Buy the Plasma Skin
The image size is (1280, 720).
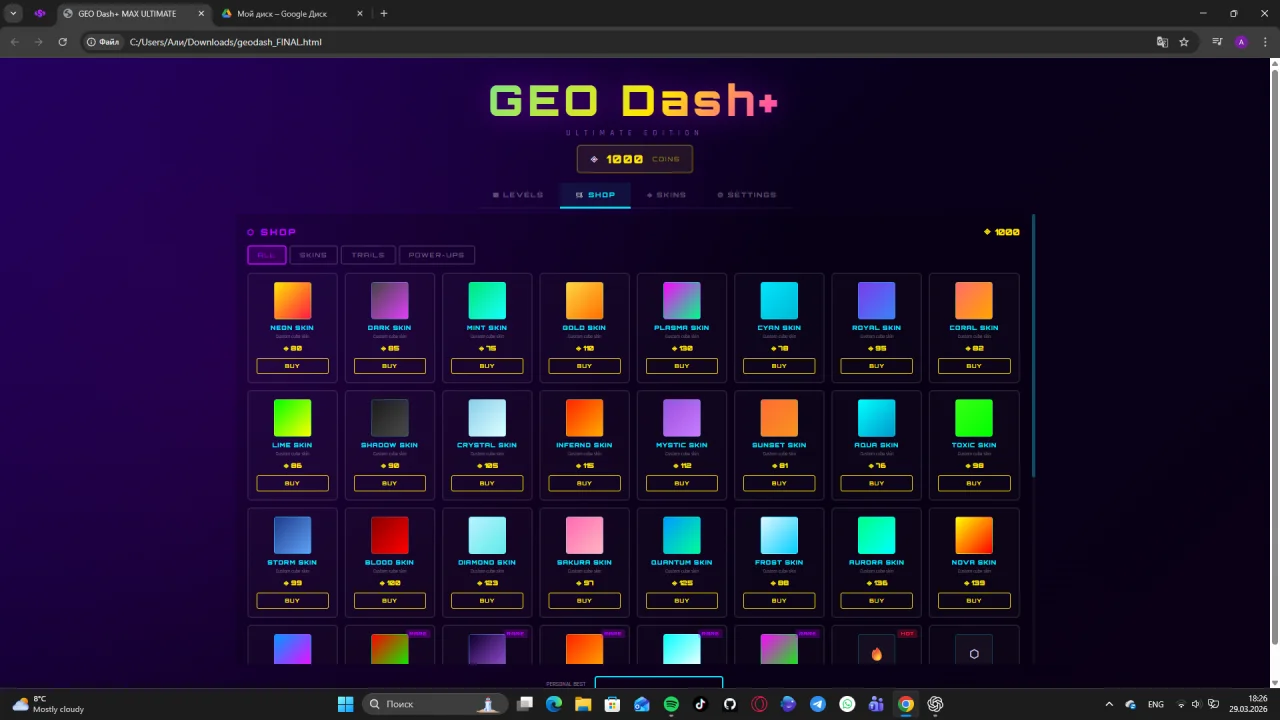[x=682, y=366]
